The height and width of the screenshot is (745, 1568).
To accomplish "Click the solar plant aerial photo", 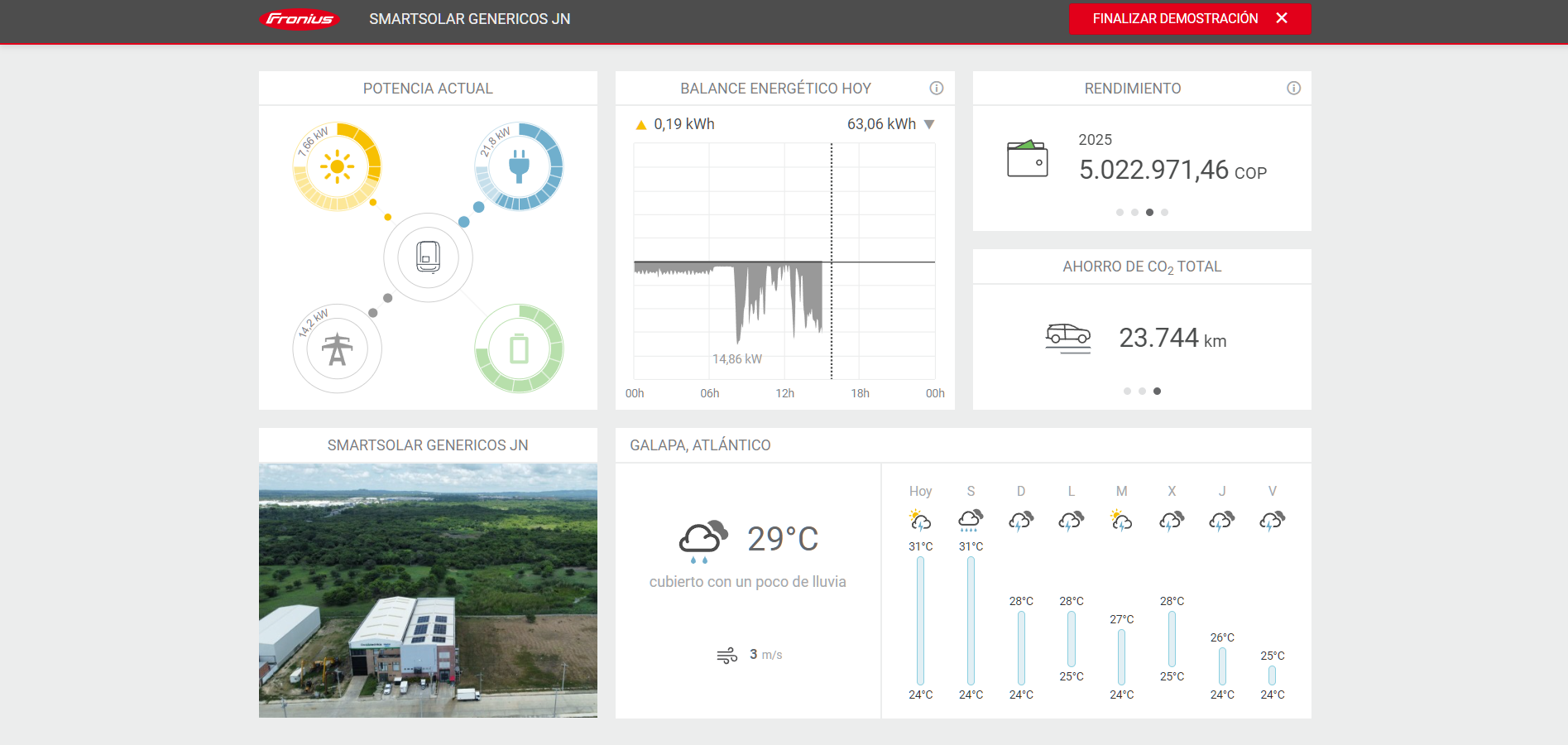I will pyautogui.click(x=428, y=590).
